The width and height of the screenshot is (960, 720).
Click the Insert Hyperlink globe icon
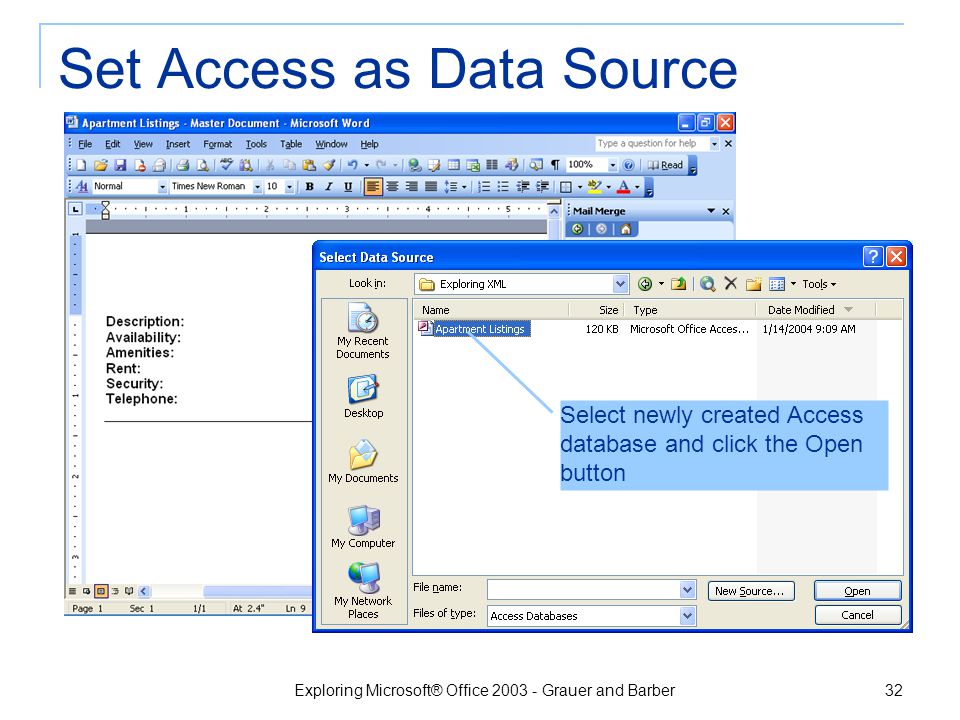click(x=415, y=165)
